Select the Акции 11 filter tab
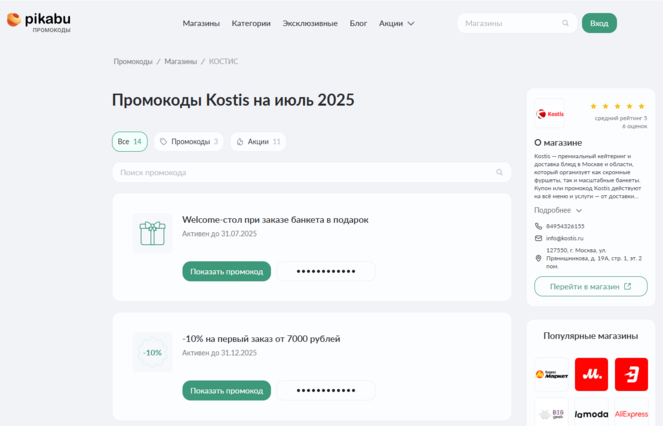Viewport: 663px width, 426px height. click(x=258, y=142)
